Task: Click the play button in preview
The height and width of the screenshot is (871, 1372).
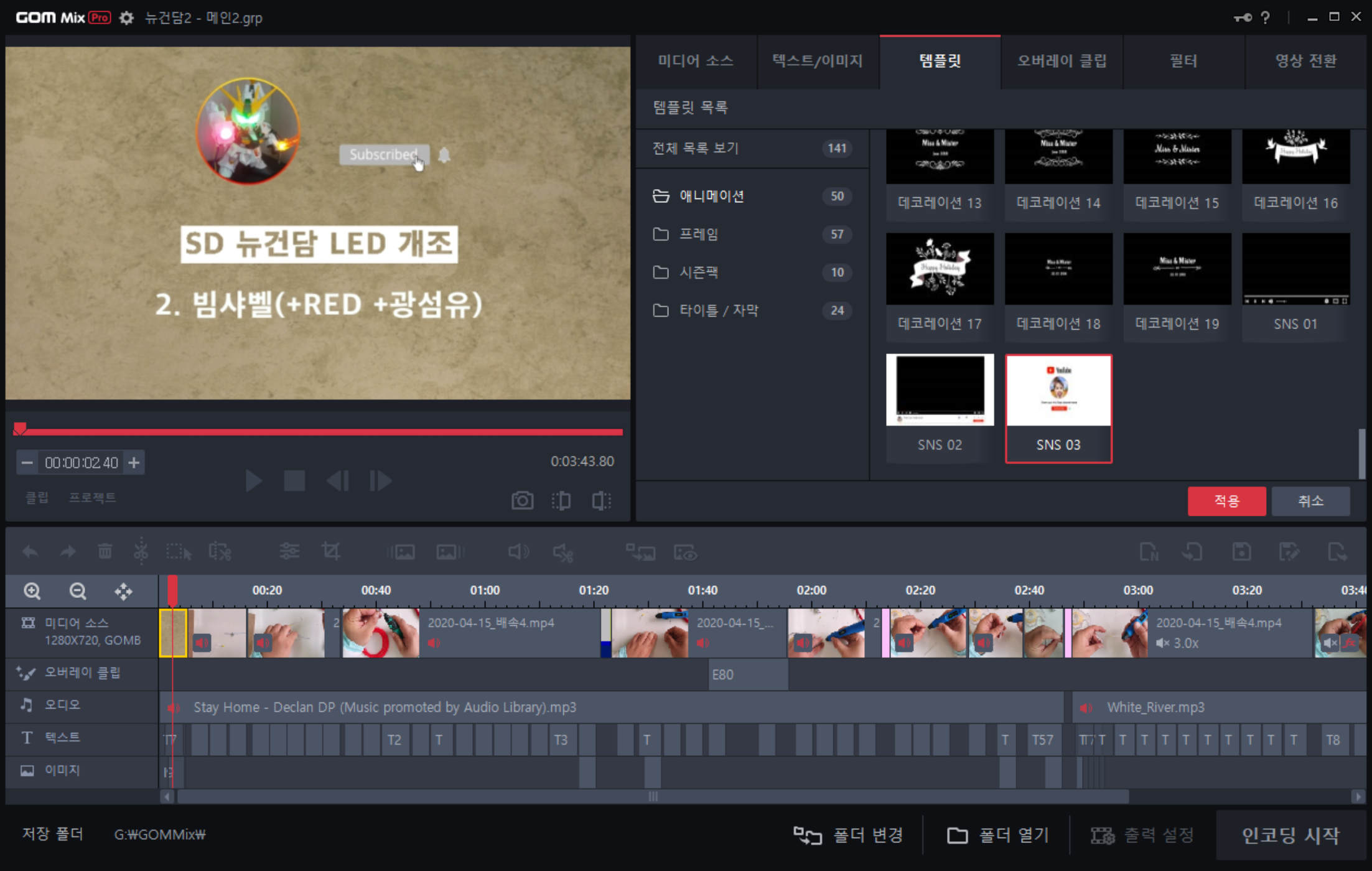Action: [x=253, y=481]
